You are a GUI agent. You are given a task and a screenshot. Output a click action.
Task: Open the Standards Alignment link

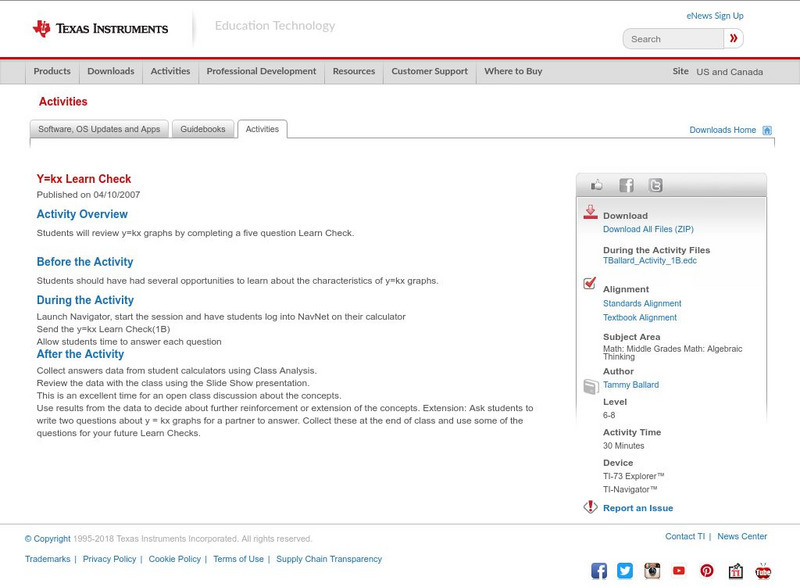pyautogui.click(x=641, y=303)
